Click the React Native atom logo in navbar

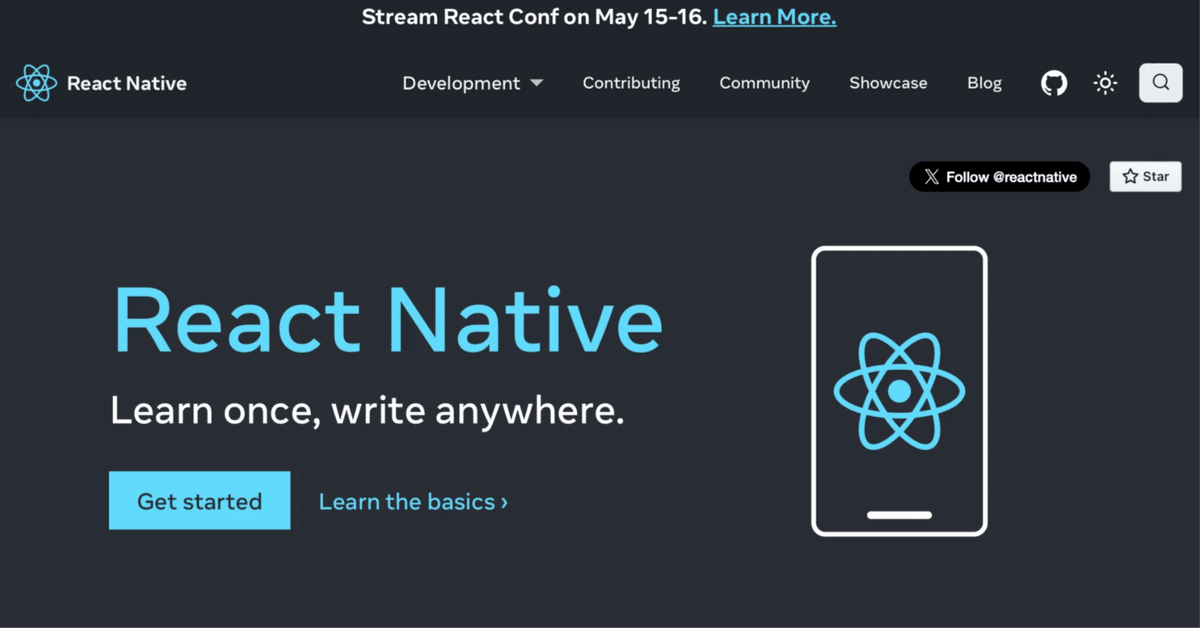click(x=36, y=83)
